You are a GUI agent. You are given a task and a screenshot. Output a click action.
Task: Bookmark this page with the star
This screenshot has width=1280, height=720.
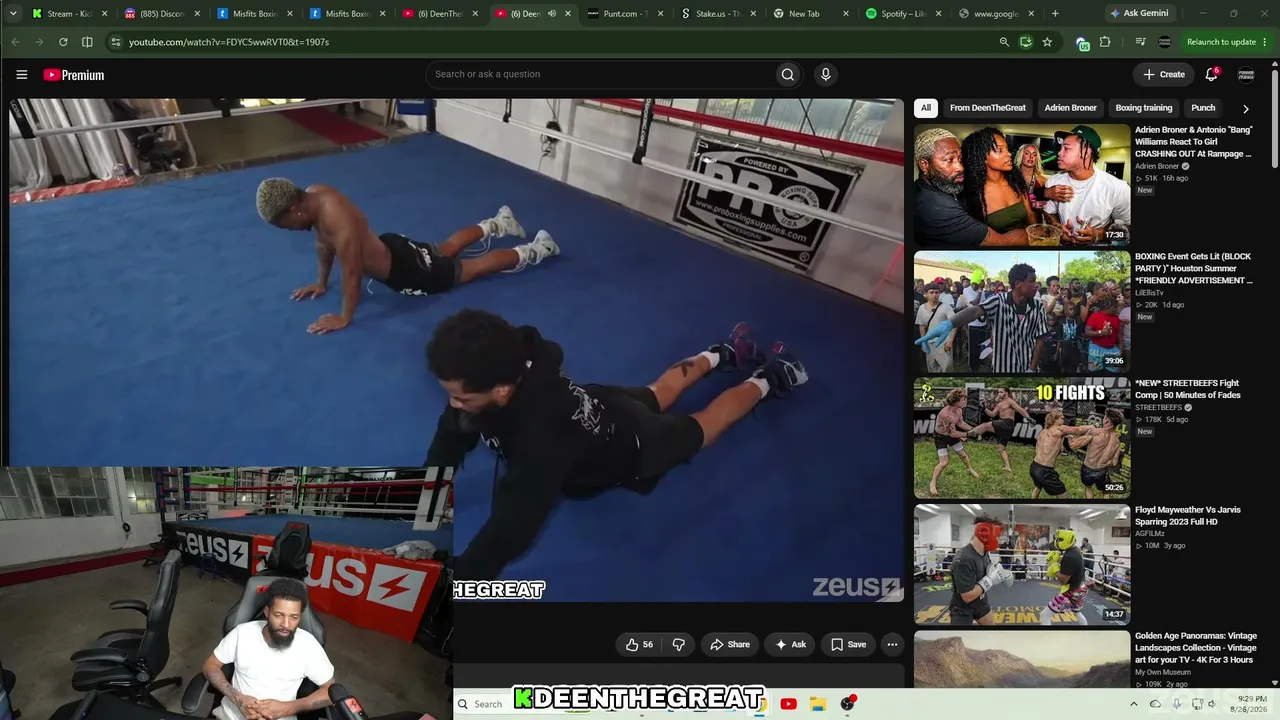point(1047,42)
